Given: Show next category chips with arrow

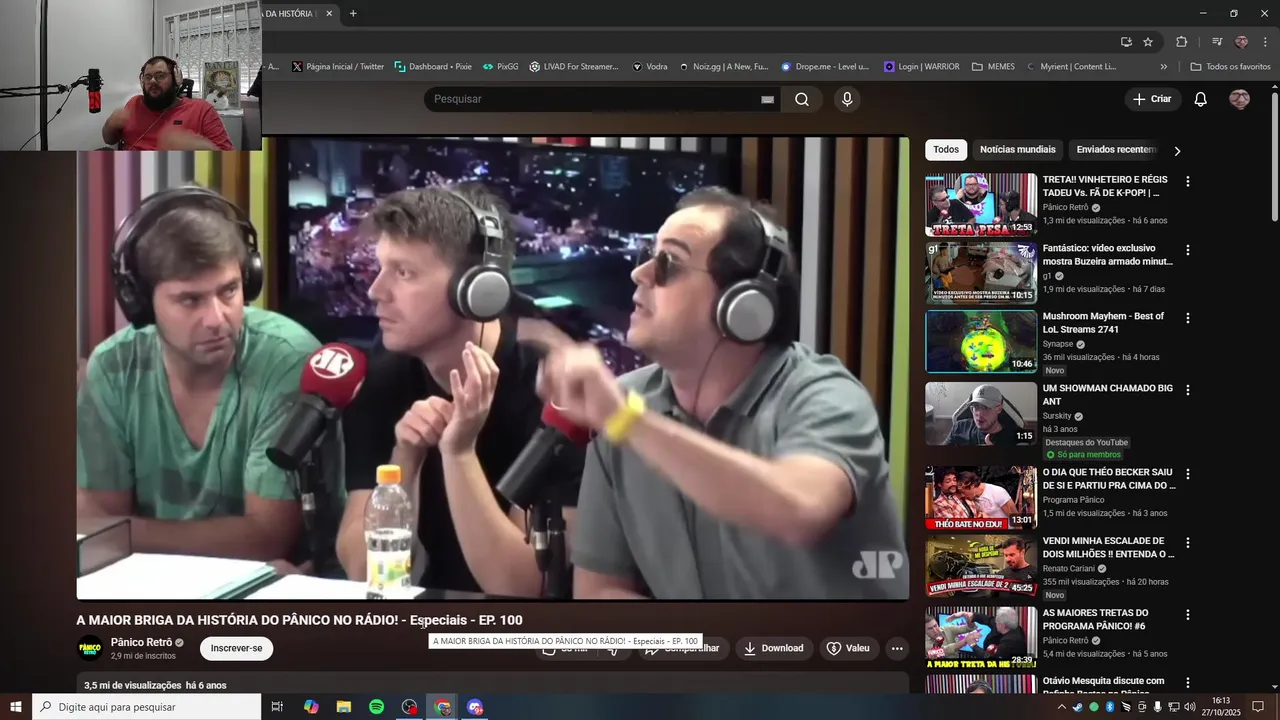Looking at the screenshot, I should [x=1177, y=151].
